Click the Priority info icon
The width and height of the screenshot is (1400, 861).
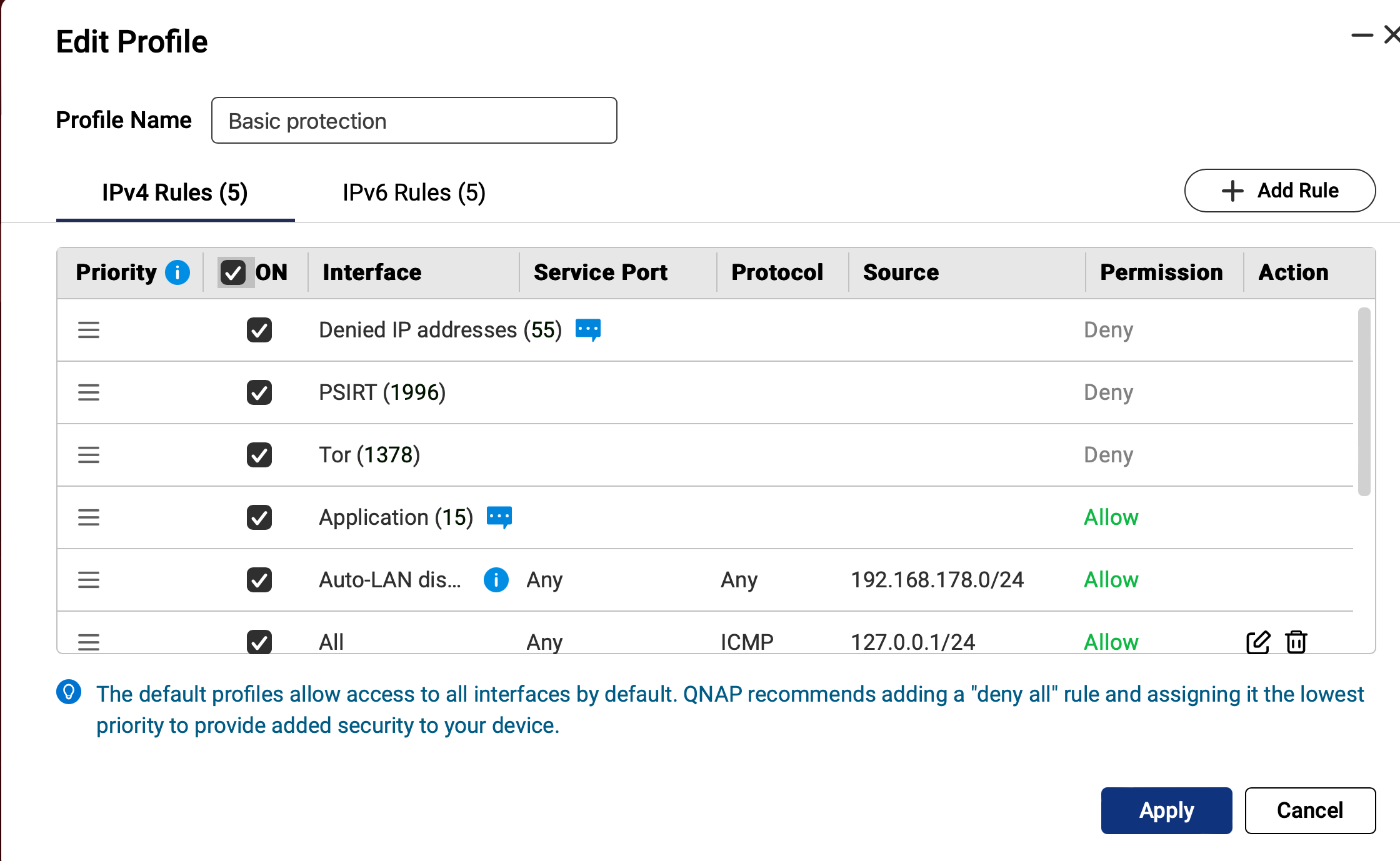[177, 272]
